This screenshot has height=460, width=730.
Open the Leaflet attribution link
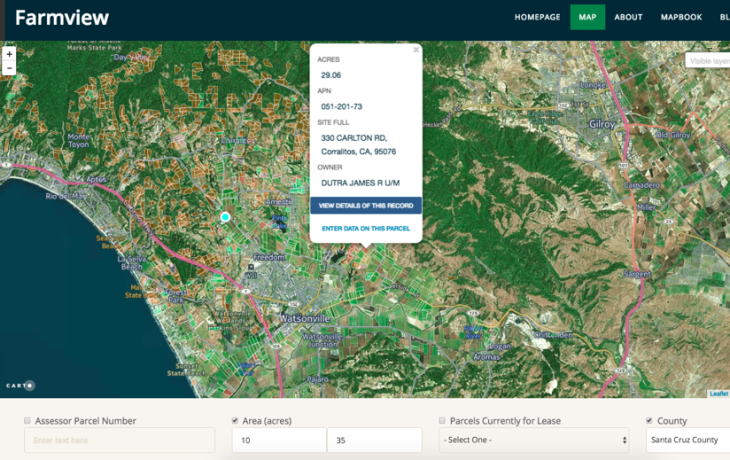tap(719, 393)
